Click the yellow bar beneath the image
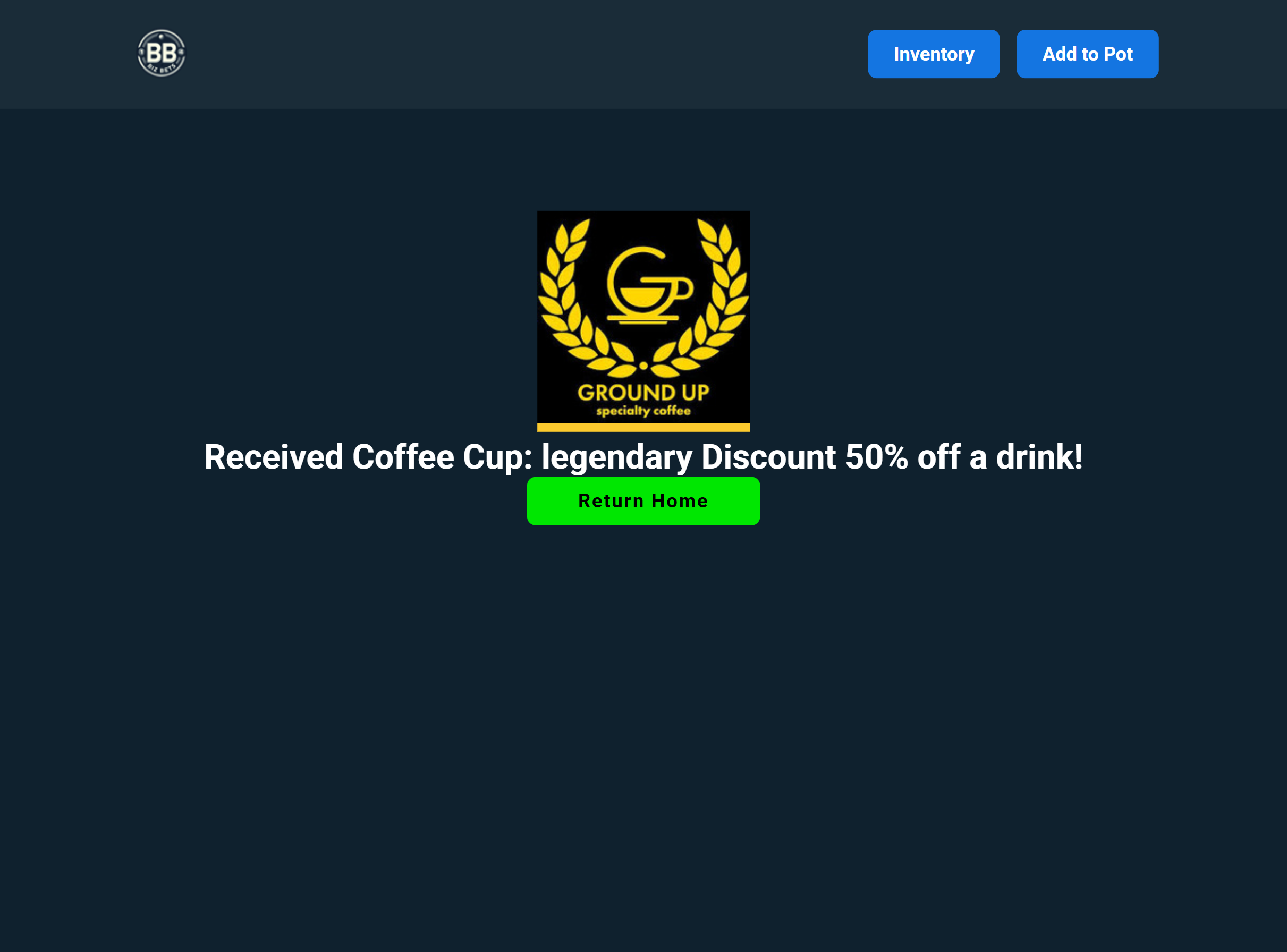The width and height of the screenshot is (1287, 952). coord(643,428)
